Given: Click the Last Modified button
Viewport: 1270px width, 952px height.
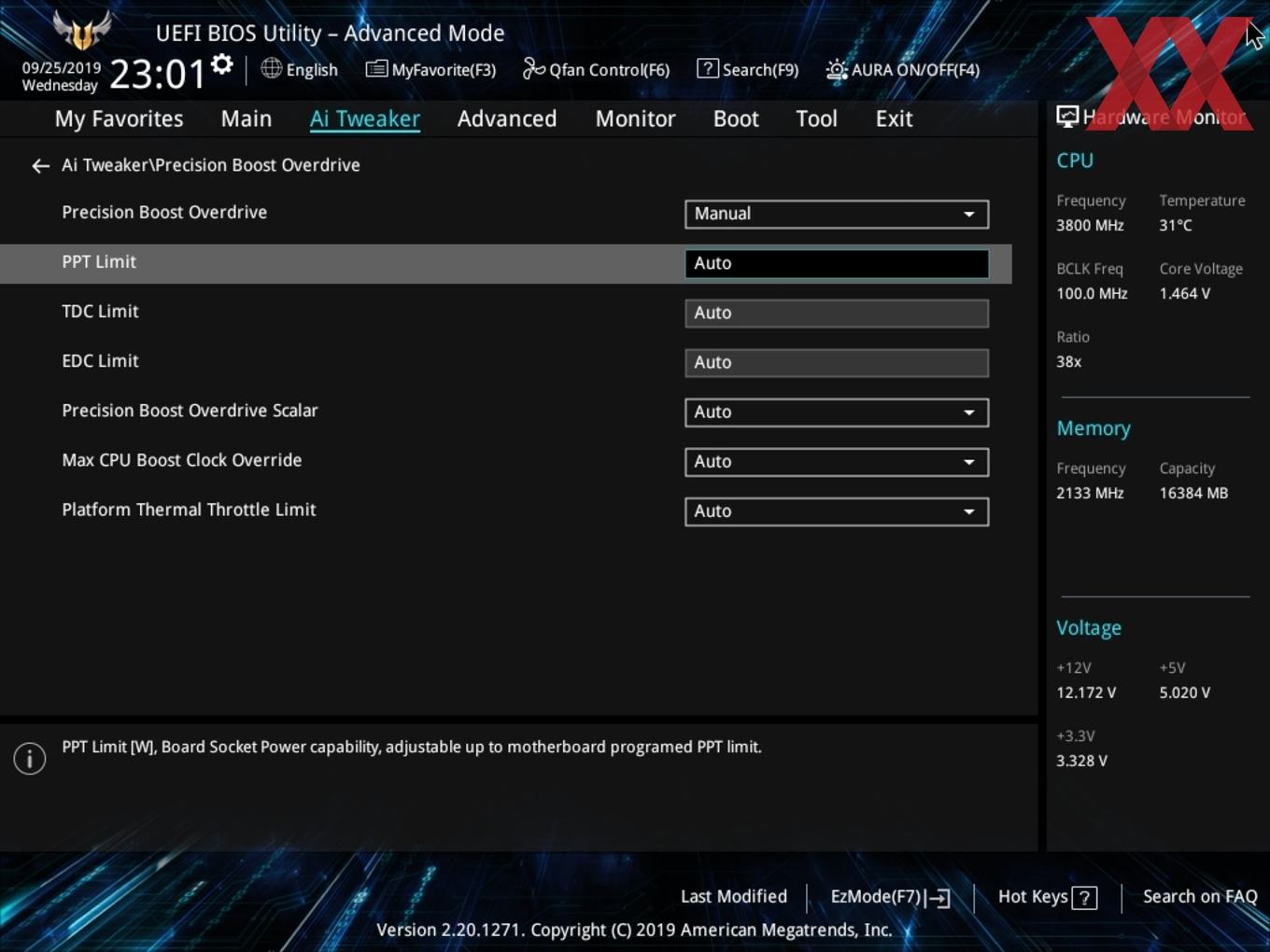Looking at the screenshot, I should 734,896.
